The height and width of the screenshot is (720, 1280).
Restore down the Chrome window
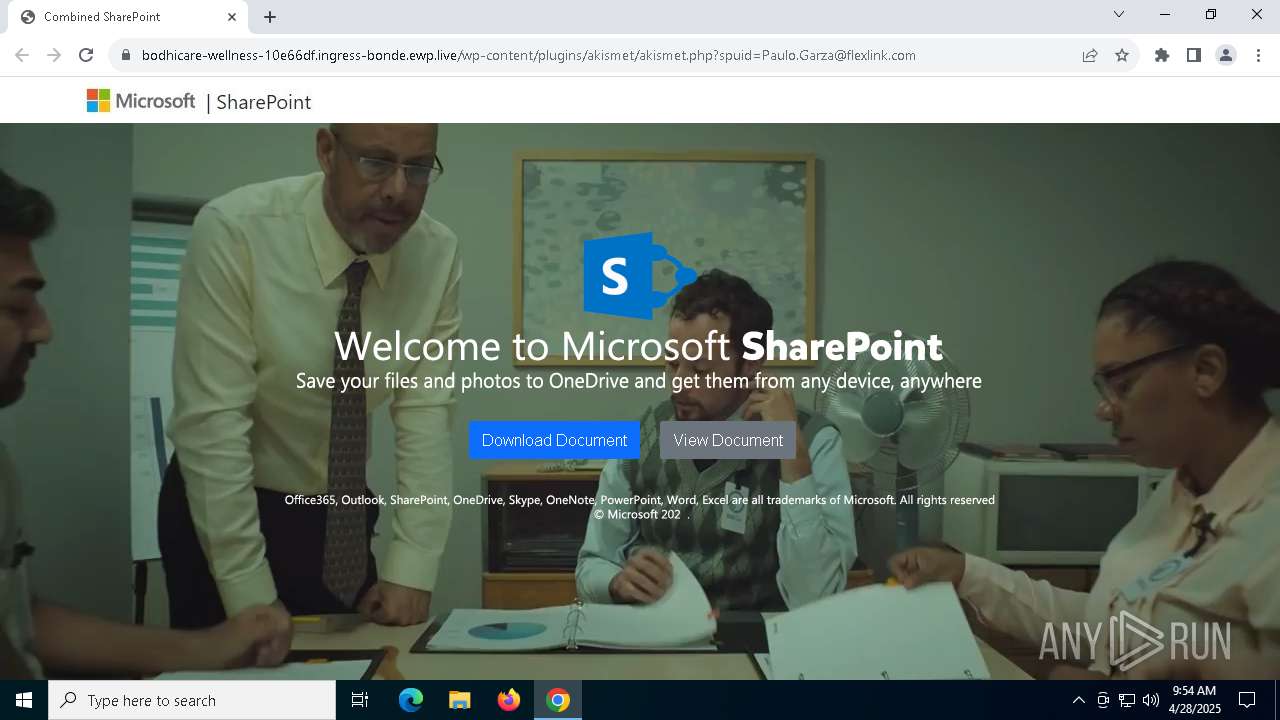click(x=1211, y=14)
